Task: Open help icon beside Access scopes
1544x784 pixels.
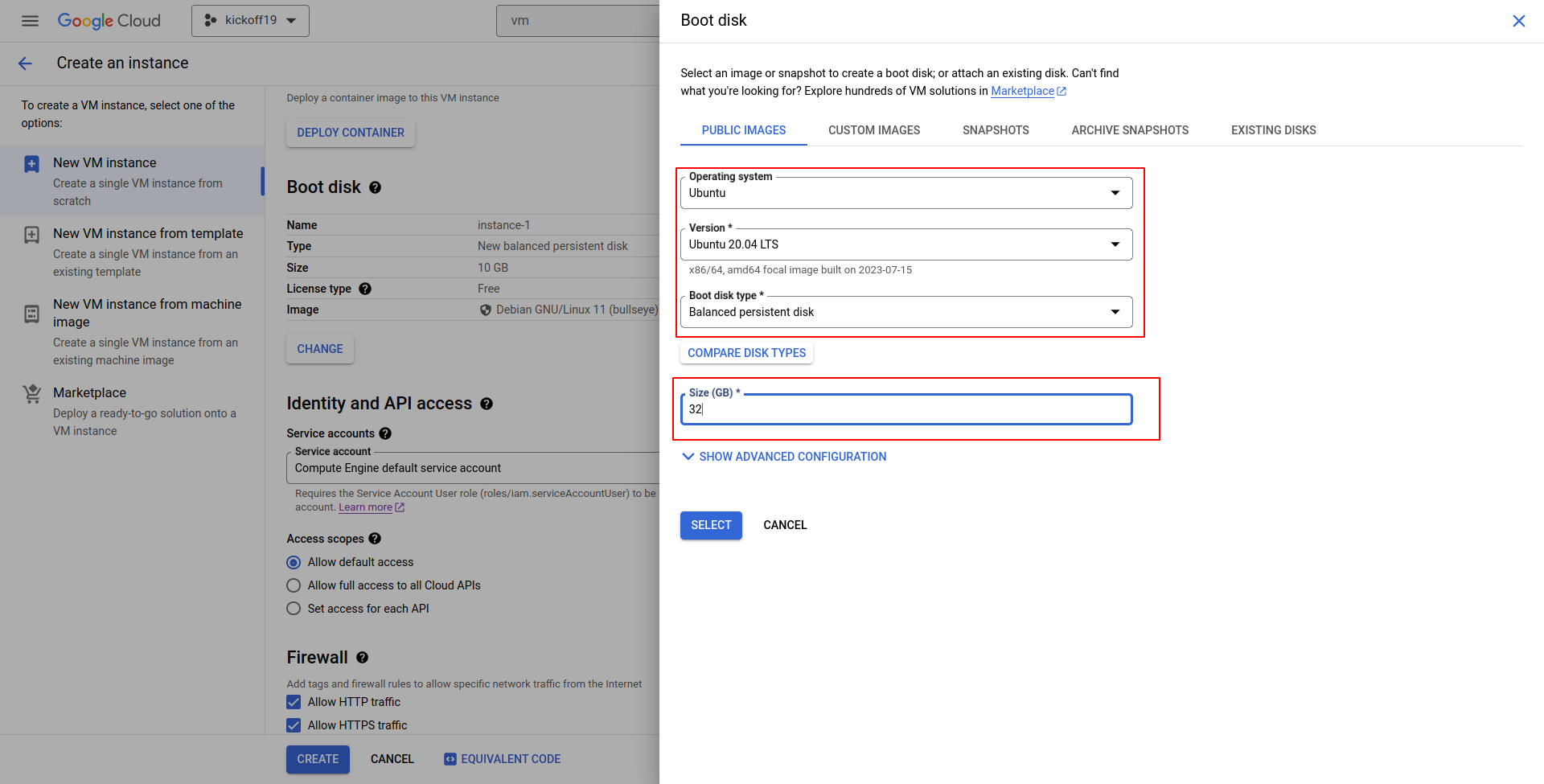Action: [375, 539]
